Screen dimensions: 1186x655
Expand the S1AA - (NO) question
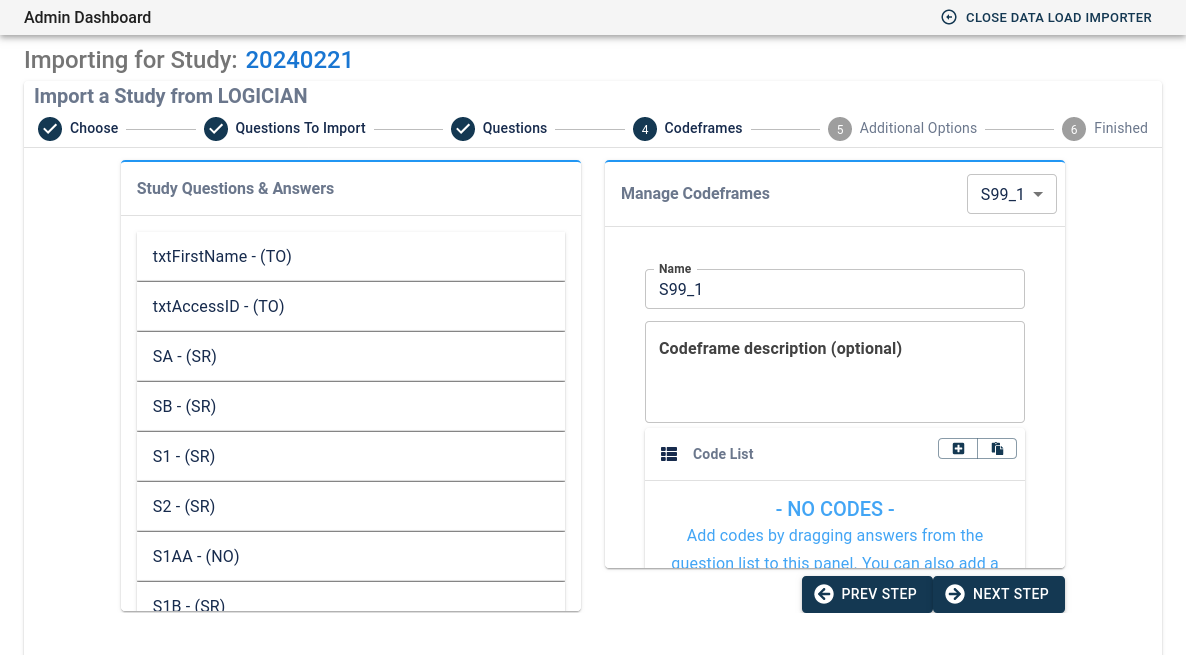tap(351, 557)
